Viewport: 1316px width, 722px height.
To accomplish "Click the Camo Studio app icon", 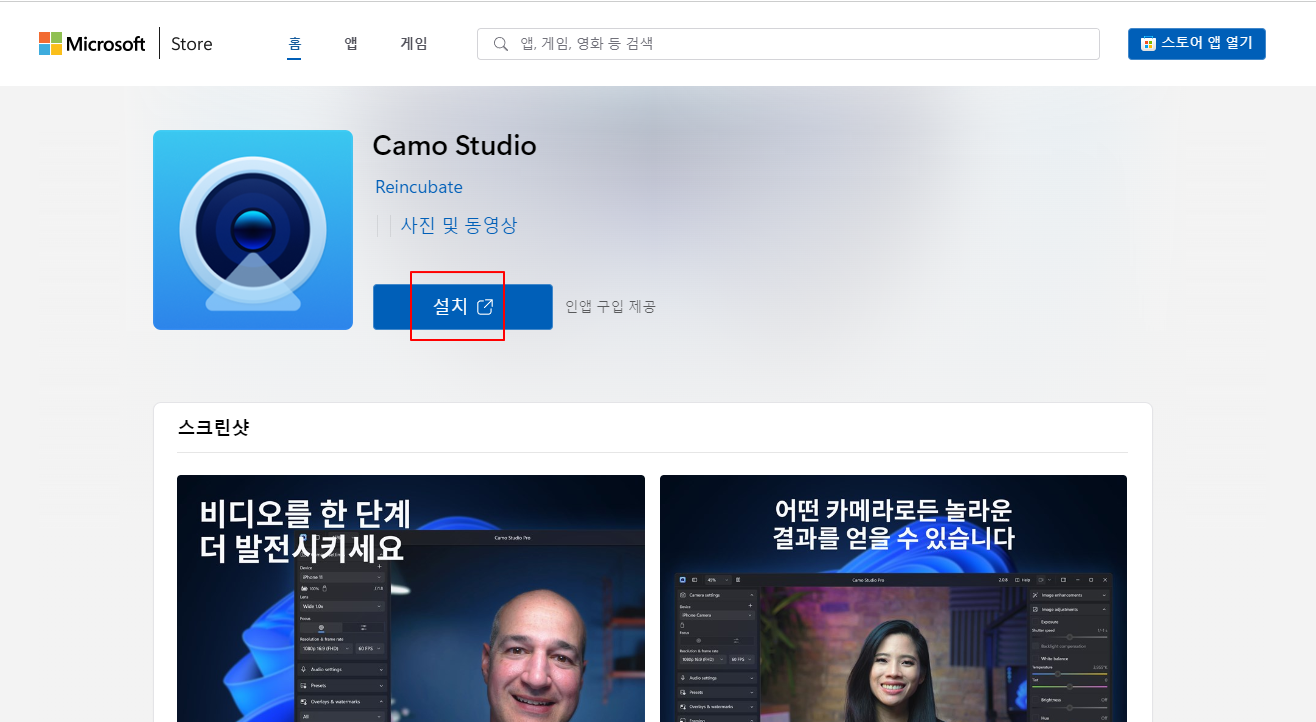I will (x=253, y=230).
